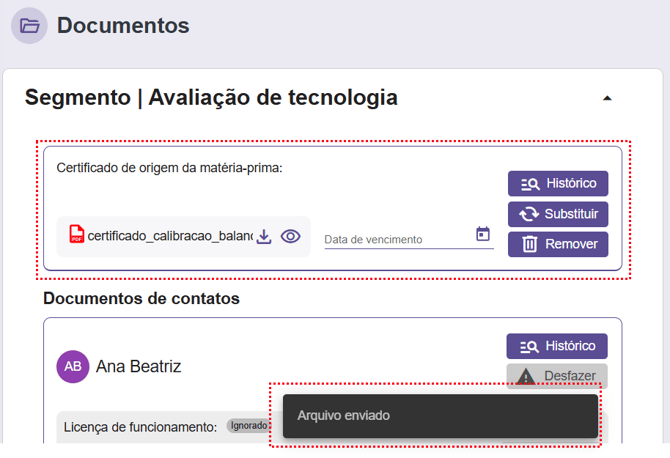The image size is (670, 458).
Task: Preview the certificate with the eye icon
Action: tap(291, 236)
